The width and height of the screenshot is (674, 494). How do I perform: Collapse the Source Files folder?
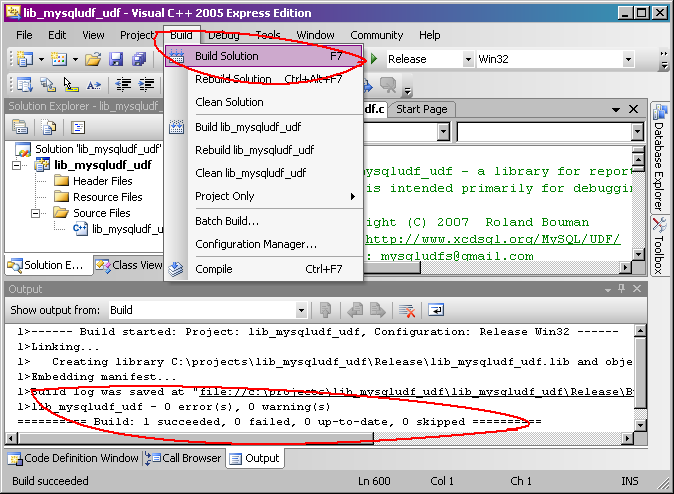35,213
